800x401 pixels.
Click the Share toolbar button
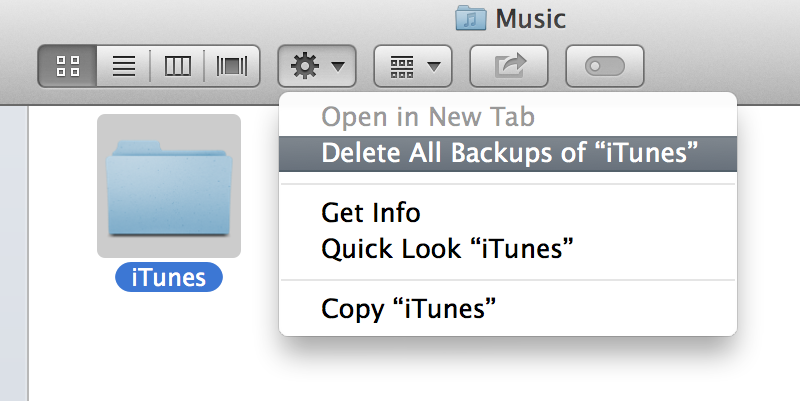coord(509,66)
